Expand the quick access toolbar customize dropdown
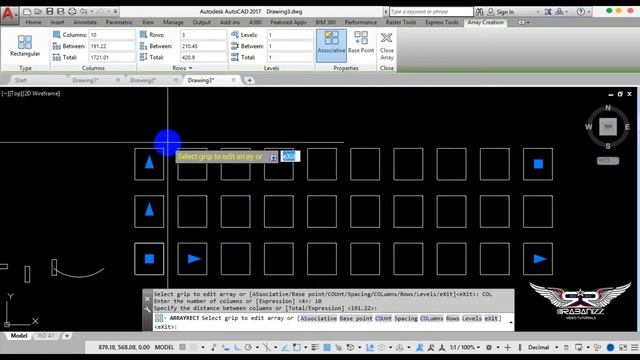This screenshot has height=360, width=640. point(116,12)
